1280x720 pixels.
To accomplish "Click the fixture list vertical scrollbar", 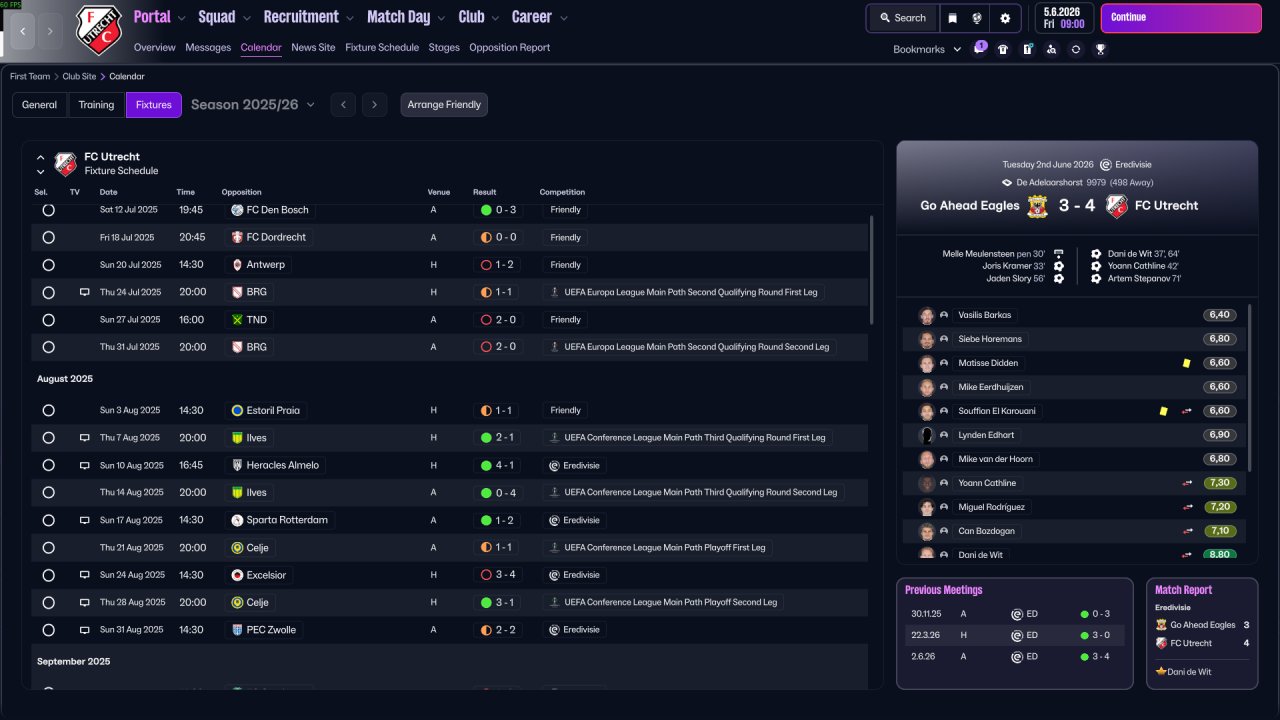I will 871,270.
